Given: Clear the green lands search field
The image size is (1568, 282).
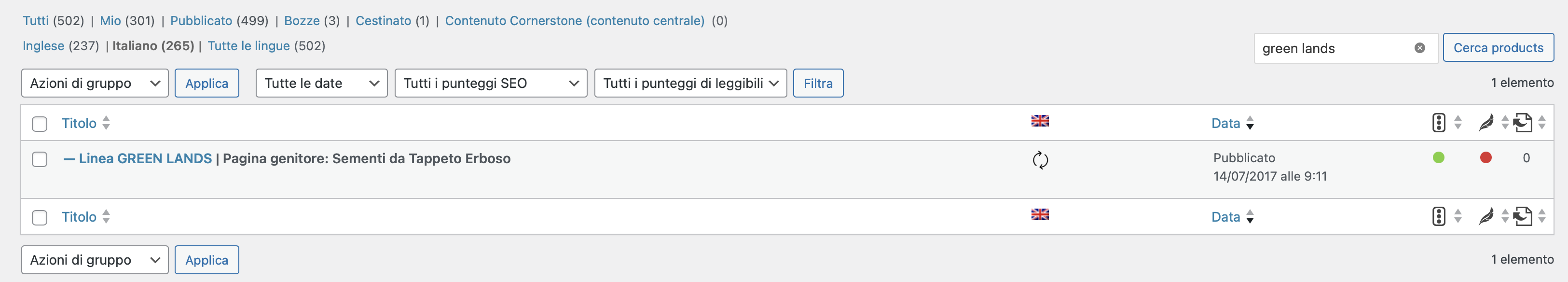Looking at the screenshot, I should point(1419,47).
